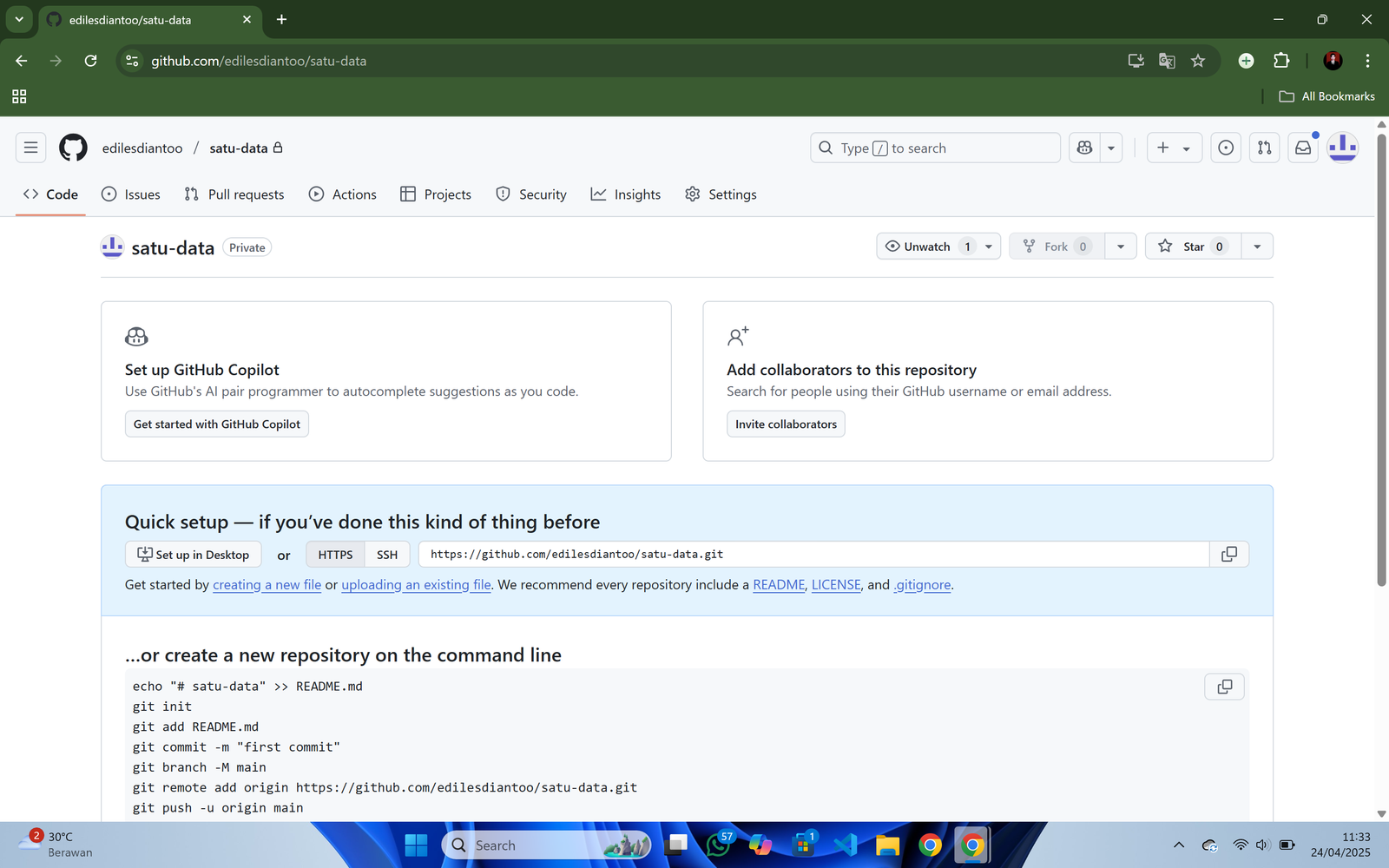This screenshot has width=1389, height=868.
Task: Click the repository URL field
Action: (813, 555)
